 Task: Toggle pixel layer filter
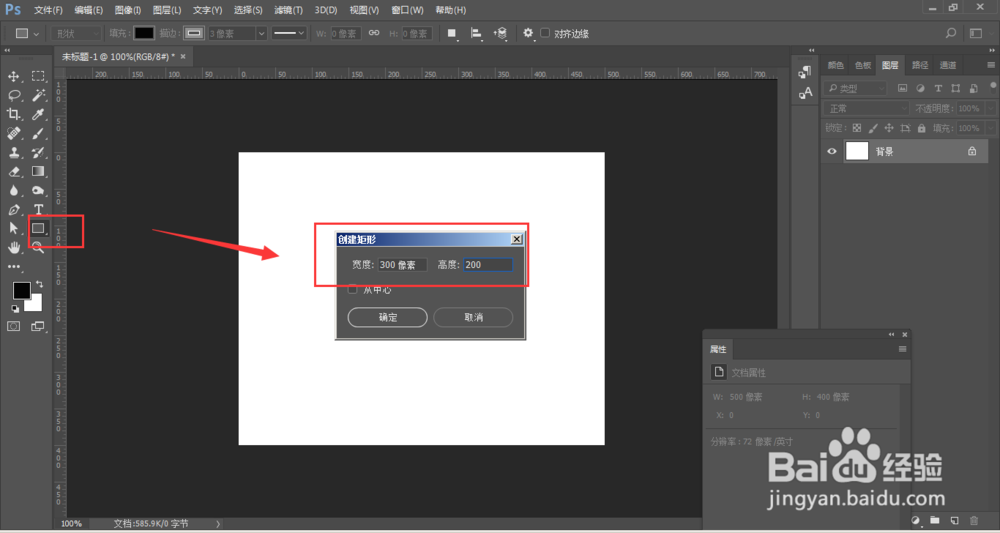(902, 89)
